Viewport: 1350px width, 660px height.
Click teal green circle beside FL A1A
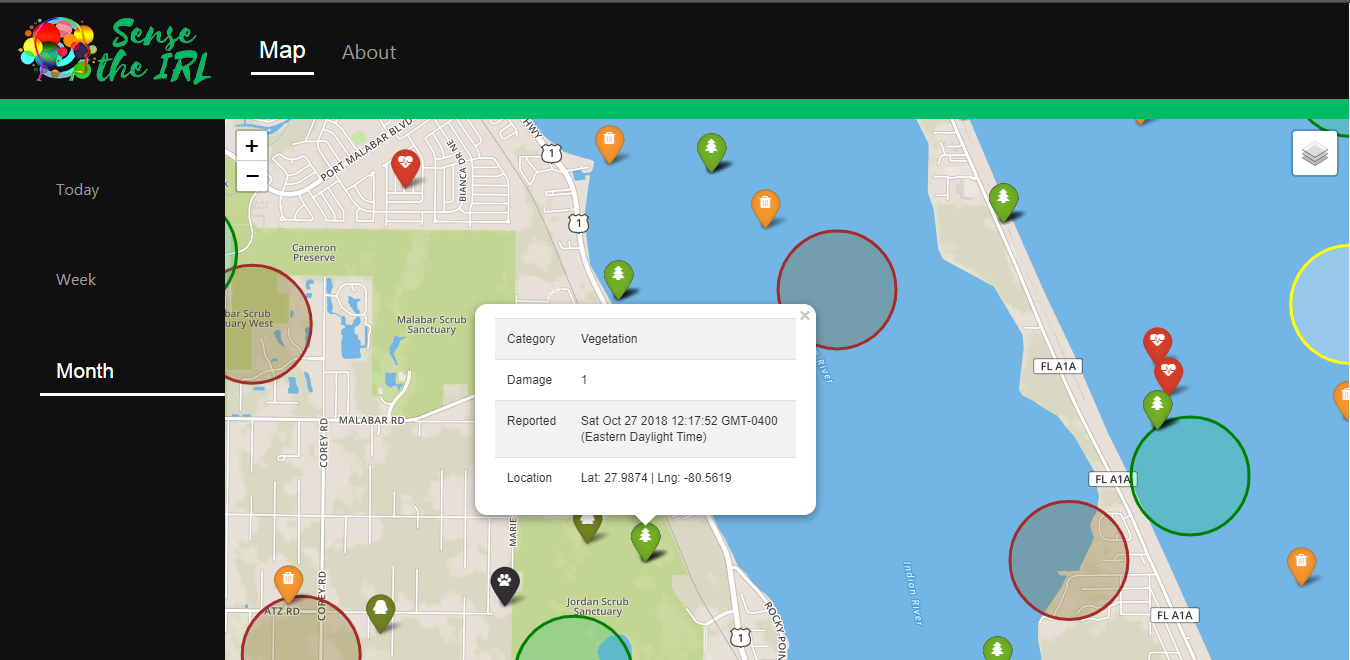point(1190,476)
